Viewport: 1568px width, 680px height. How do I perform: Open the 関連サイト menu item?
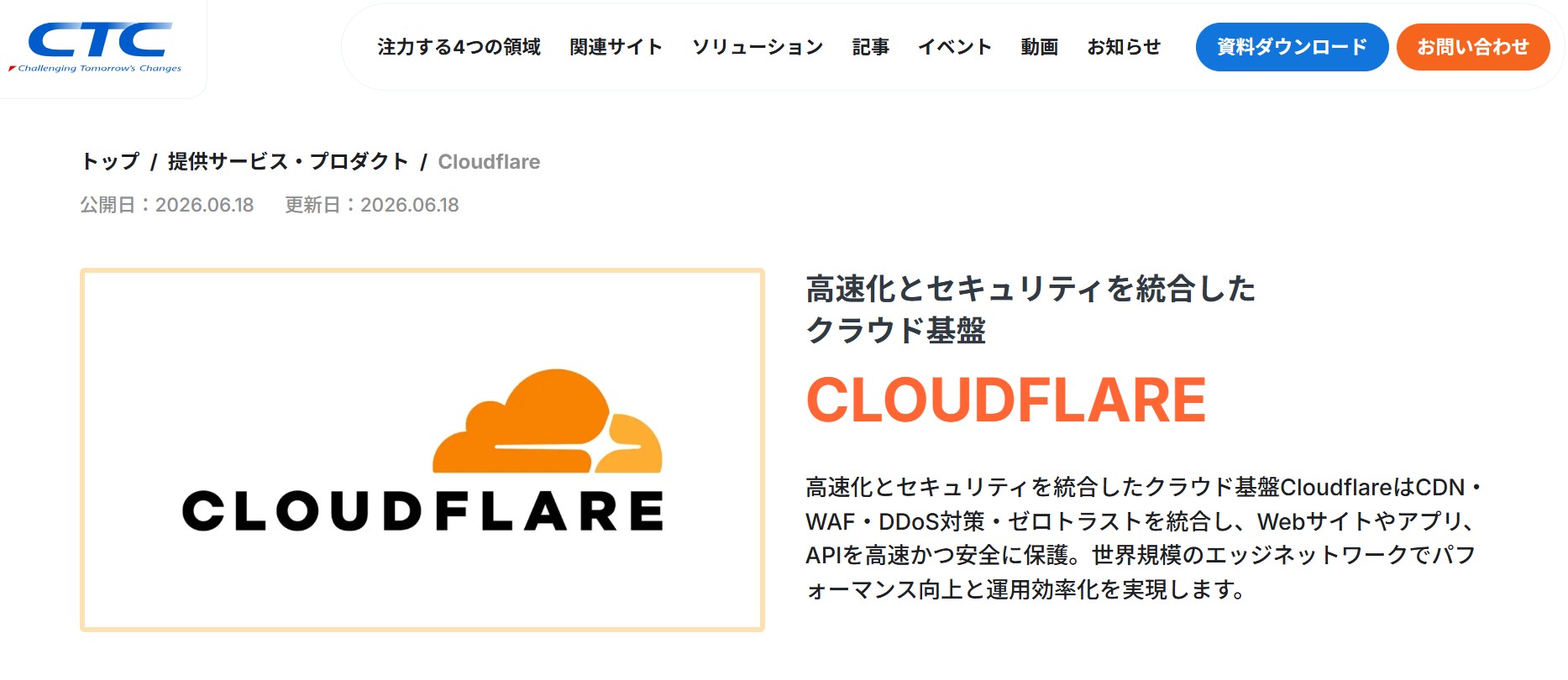point(616,47)
